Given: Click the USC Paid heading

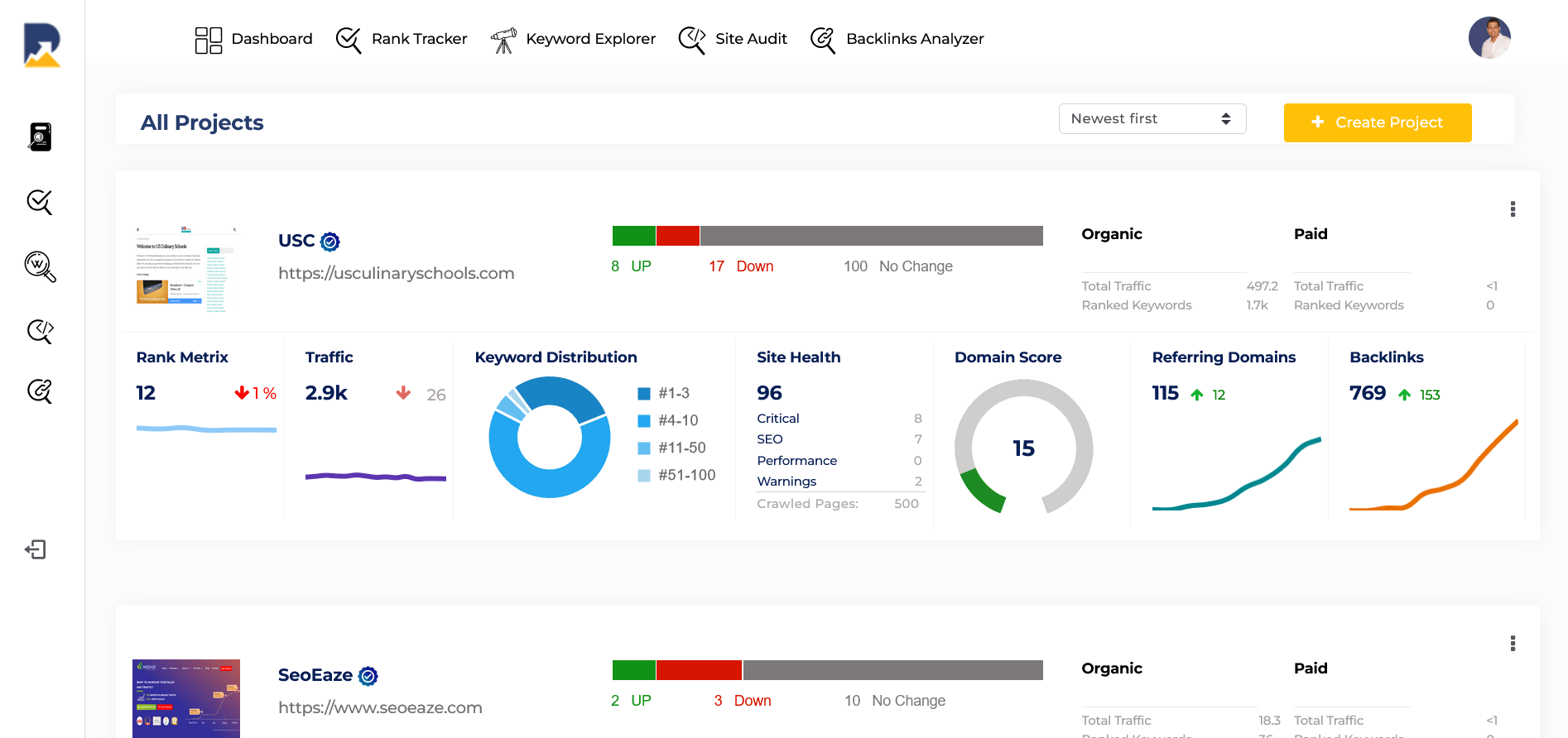Looking at the screenshot, I should point(1311,234).
